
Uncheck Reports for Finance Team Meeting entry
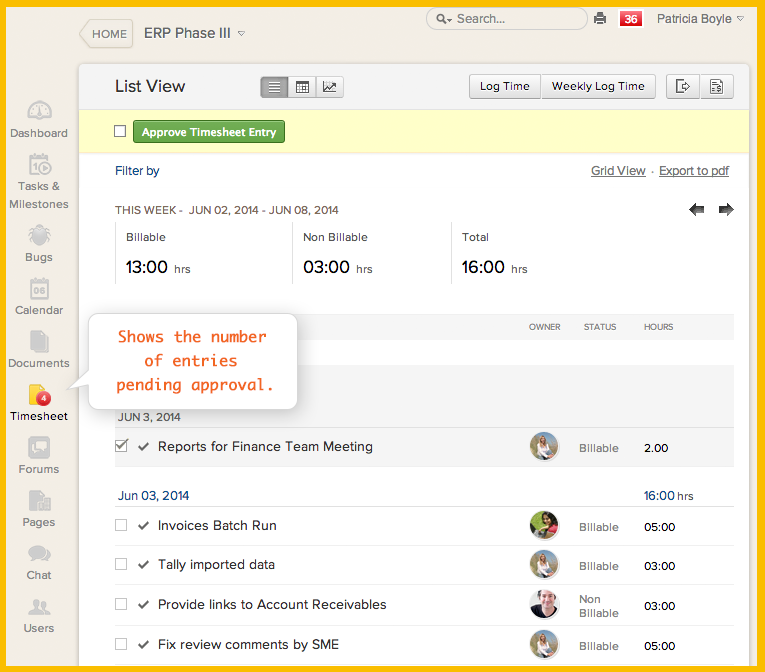[x=121, y=446]
